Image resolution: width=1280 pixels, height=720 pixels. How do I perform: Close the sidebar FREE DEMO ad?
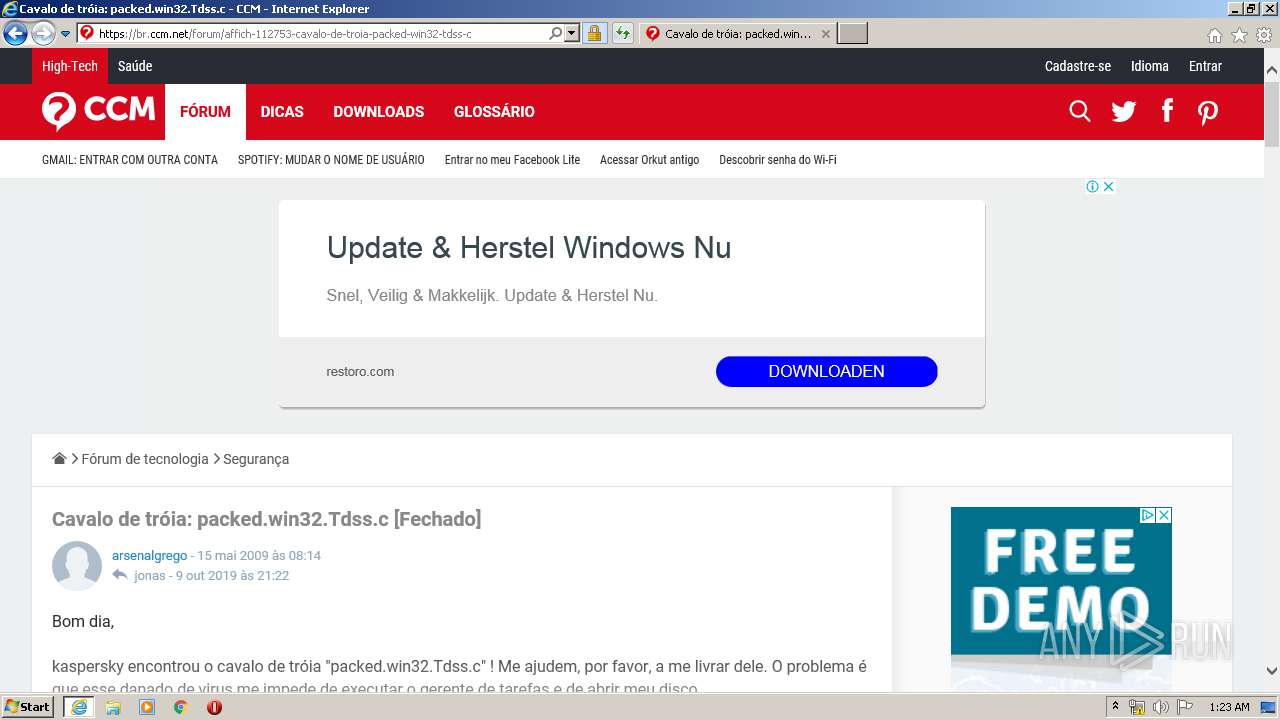coord(1164,515)
